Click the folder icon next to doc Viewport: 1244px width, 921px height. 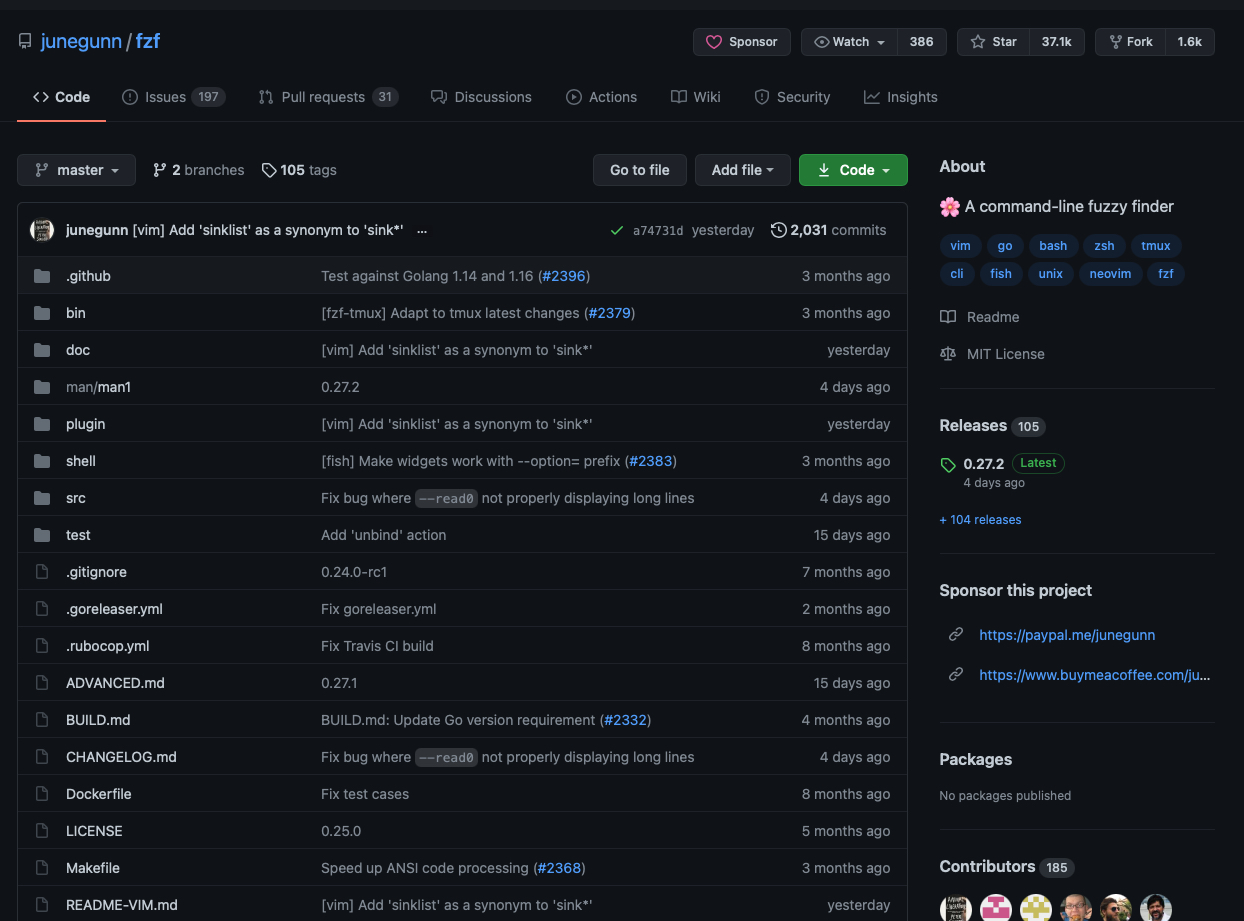[x=42, y=350]
